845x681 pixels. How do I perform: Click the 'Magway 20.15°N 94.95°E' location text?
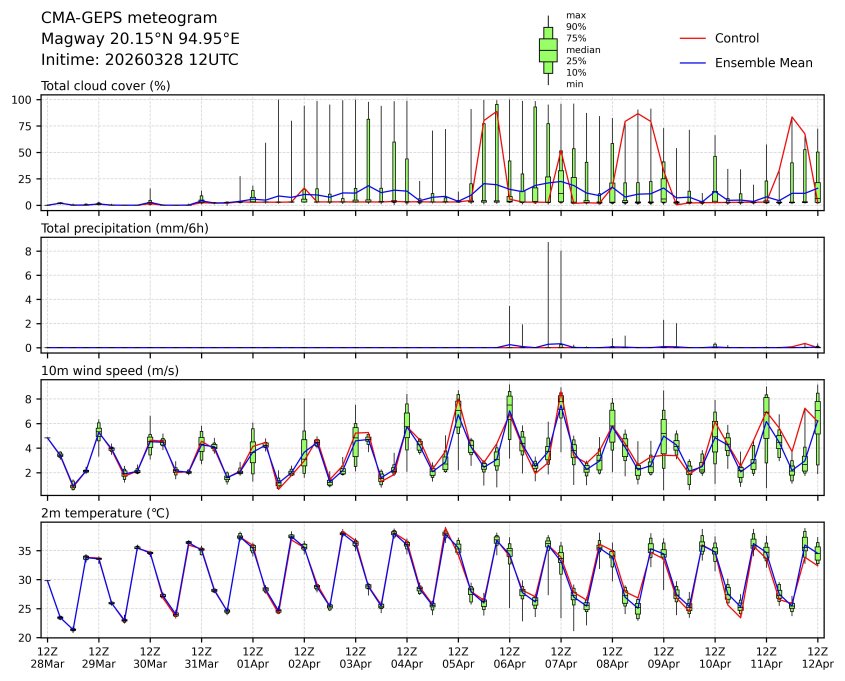point(140,39)
